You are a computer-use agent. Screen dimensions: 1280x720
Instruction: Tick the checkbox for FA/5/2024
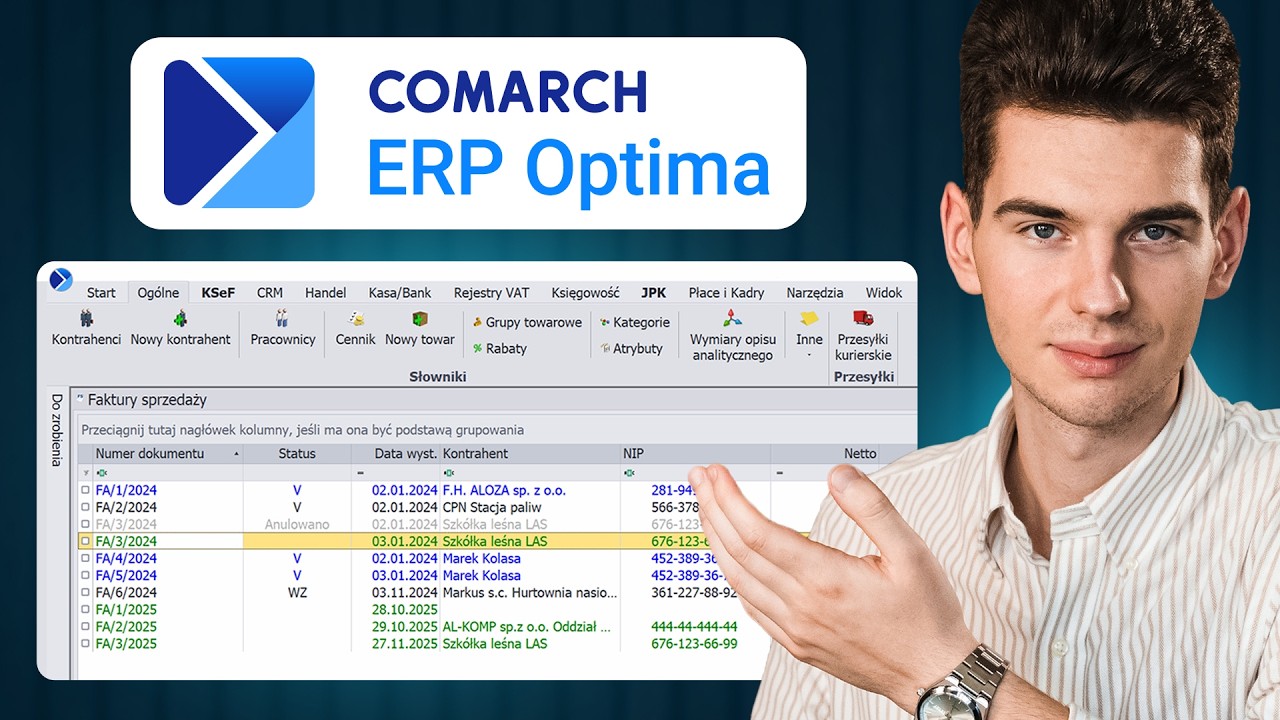pyautogui.click(x=85, y=576)
